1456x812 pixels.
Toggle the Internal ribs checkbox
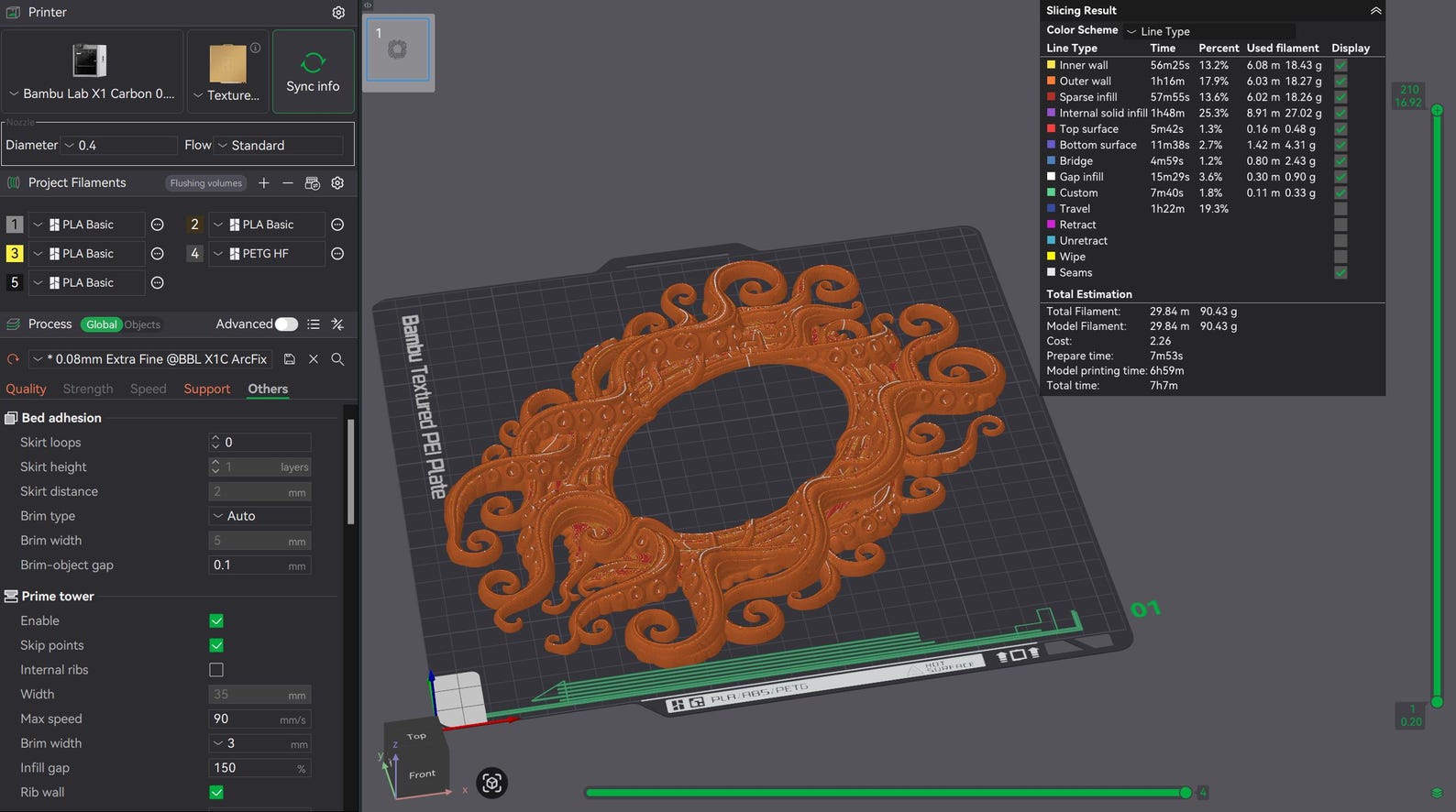pyautogui.click(x=216, y=670)
